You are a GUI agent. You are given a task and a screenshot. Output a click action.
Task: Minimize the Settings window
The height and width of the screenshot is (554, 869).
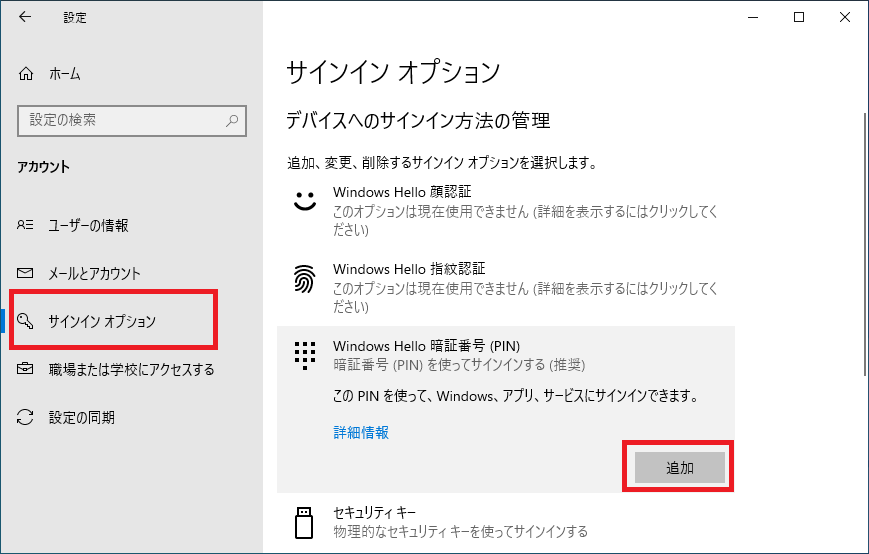point(753,17)
